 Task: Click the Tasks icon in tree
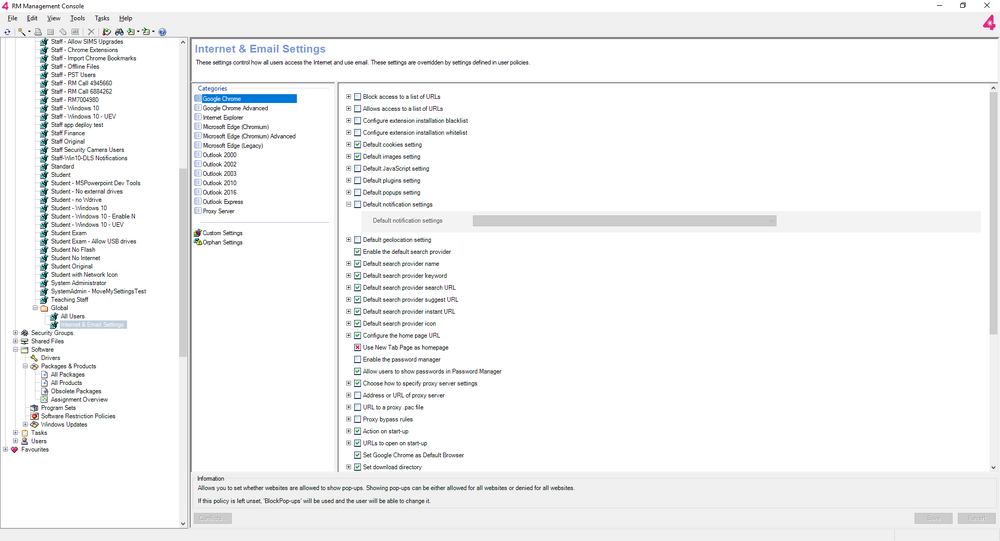(24, 433)
